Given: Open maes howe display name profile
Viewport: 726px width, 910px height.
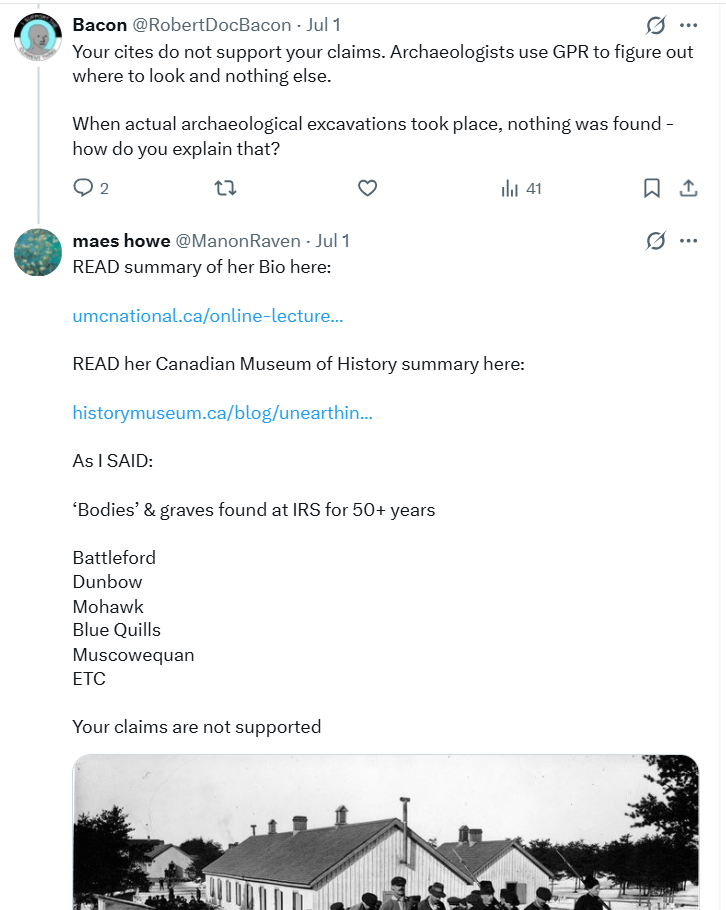Looking at the screenshot, I should [x=121, y=240].
